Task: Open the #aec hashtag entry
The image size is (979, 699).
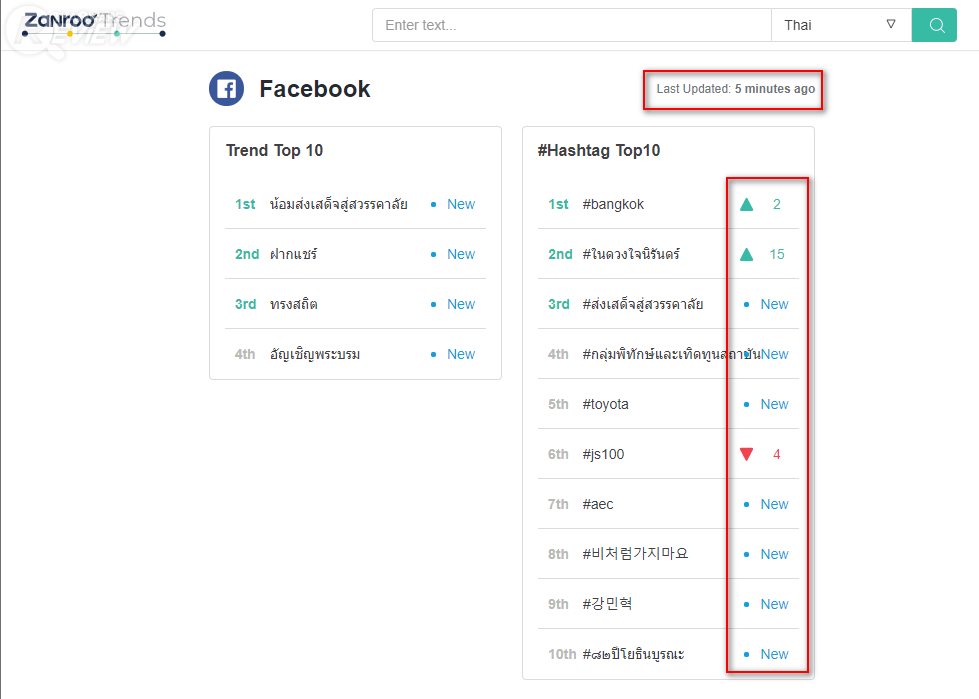Action: pos(598,505)
